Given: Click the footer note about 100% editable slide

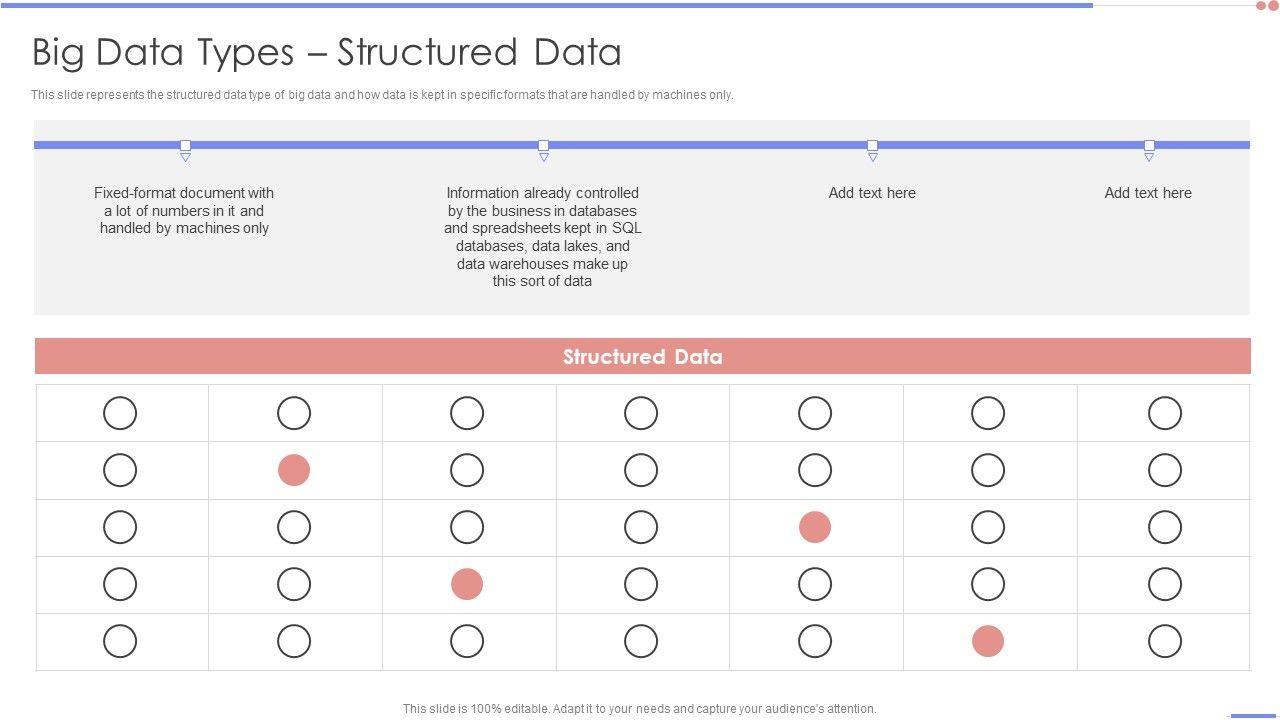Looking at the screenshot, I should coord(640,709).
